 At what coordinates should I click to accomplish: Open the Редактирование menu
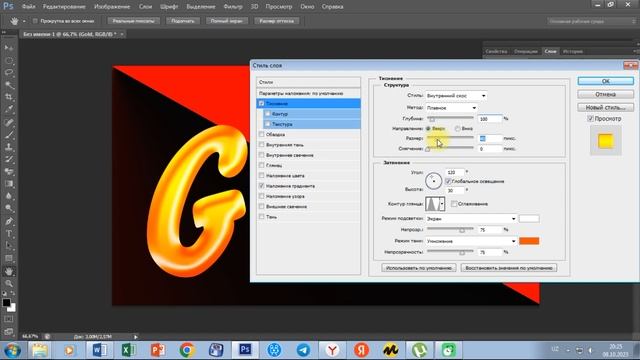pyautogui.click(x=64, y=7)
